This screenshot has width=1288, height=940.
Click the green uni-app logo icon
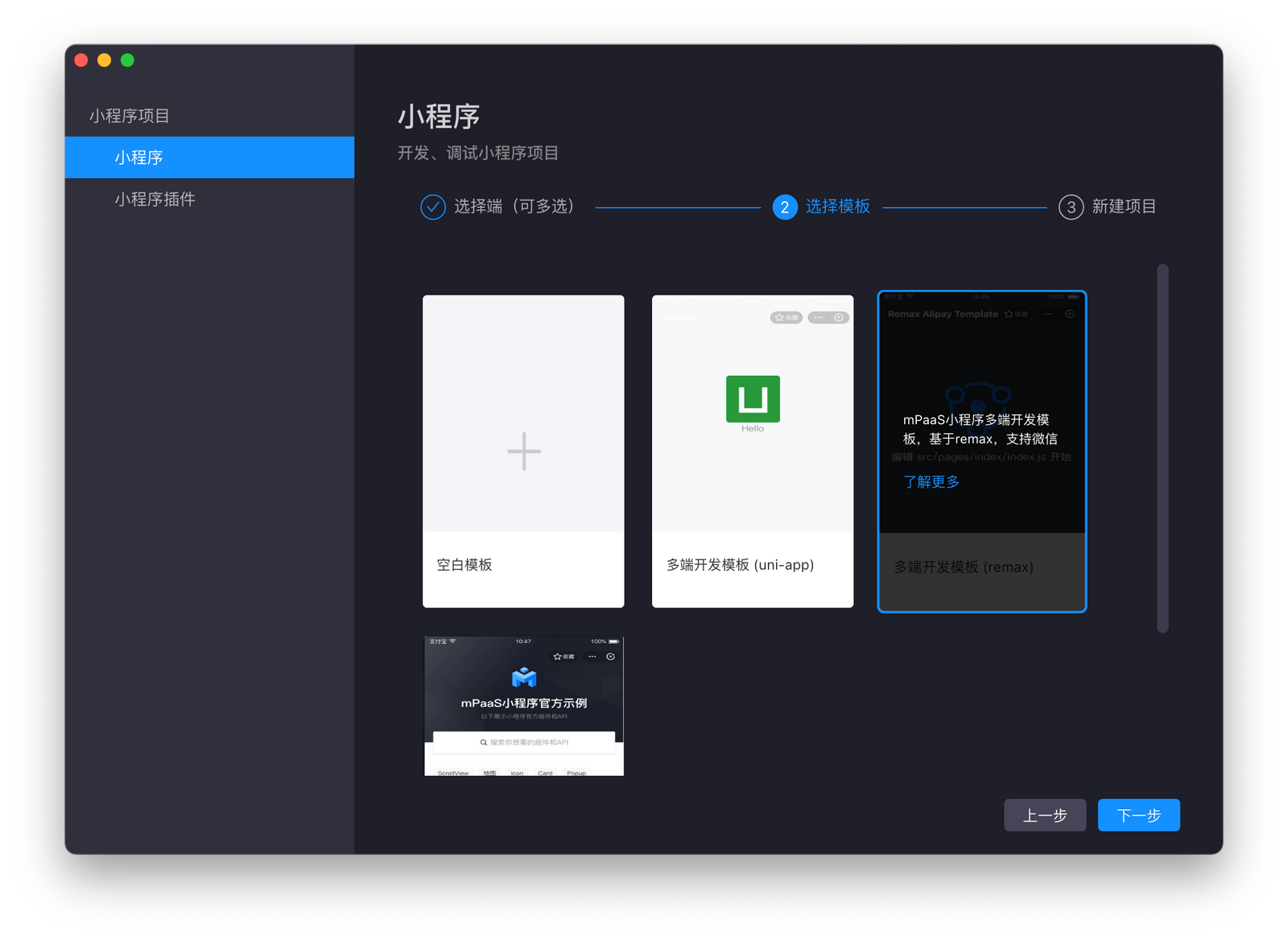click(x=753, y=398)
